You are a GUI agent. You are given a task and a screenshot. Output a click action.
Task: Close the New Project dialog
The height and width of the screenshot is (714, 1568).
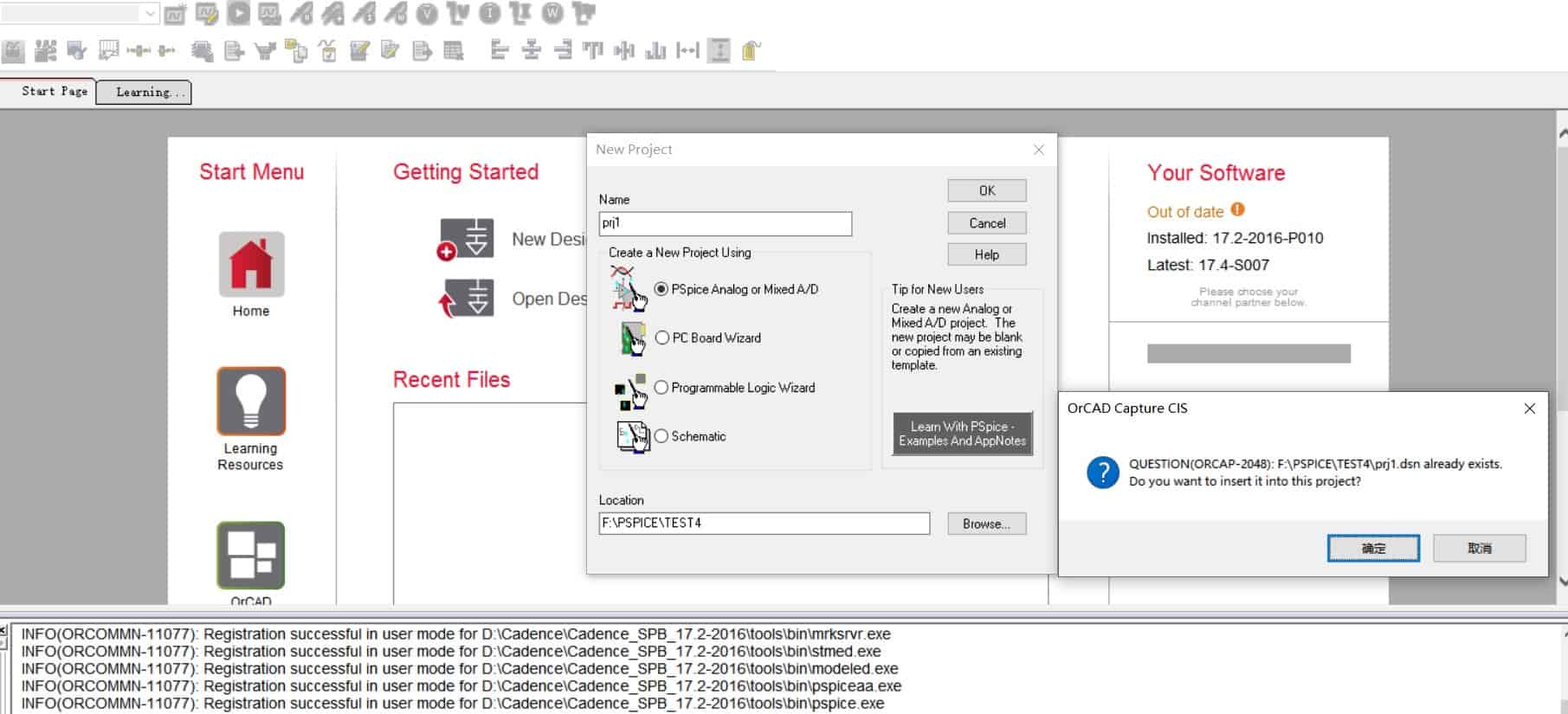click(1039, 150)
